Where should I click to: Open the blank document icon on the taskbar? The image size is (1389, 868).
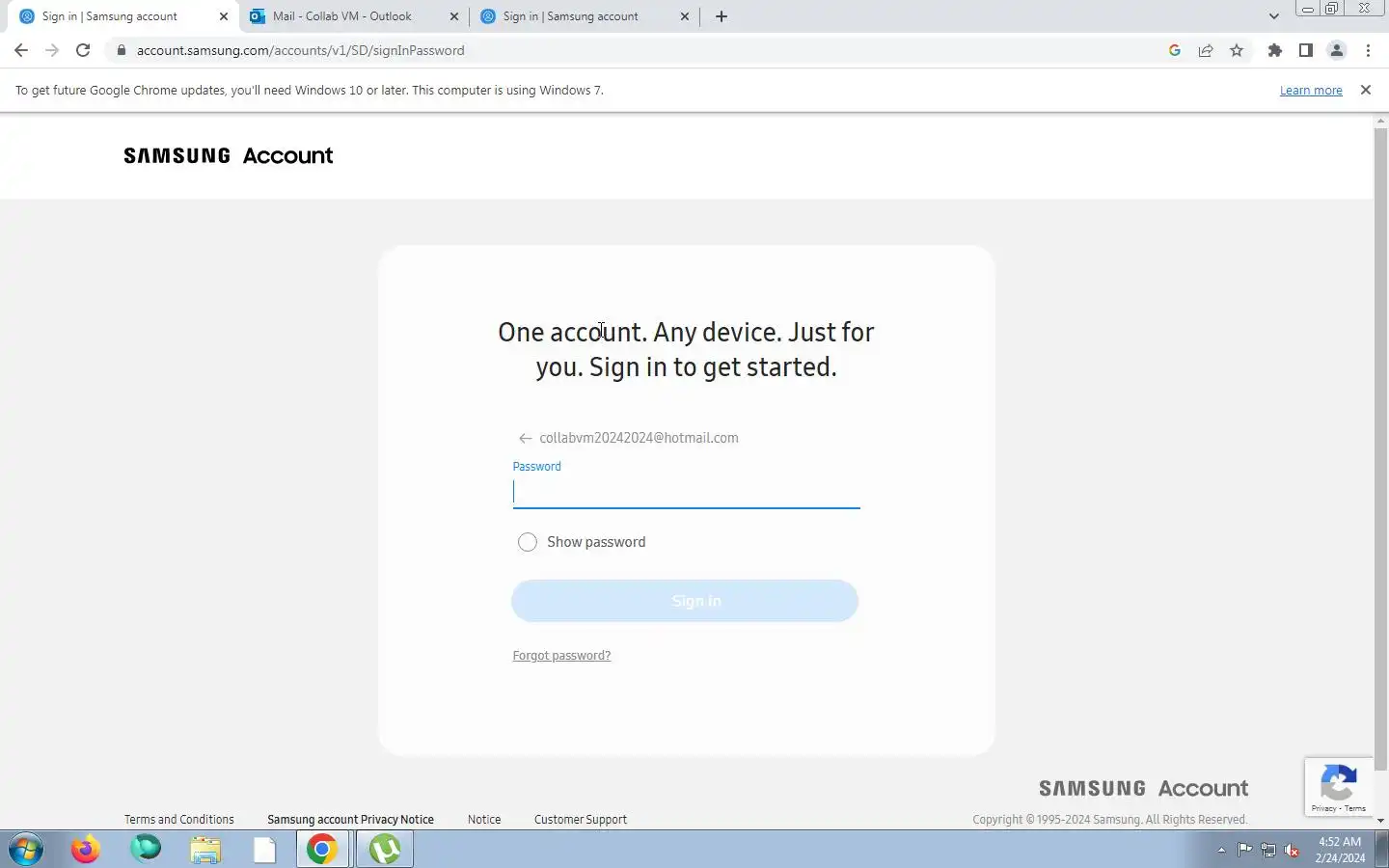pyautogui.click(x=264, y=850)
